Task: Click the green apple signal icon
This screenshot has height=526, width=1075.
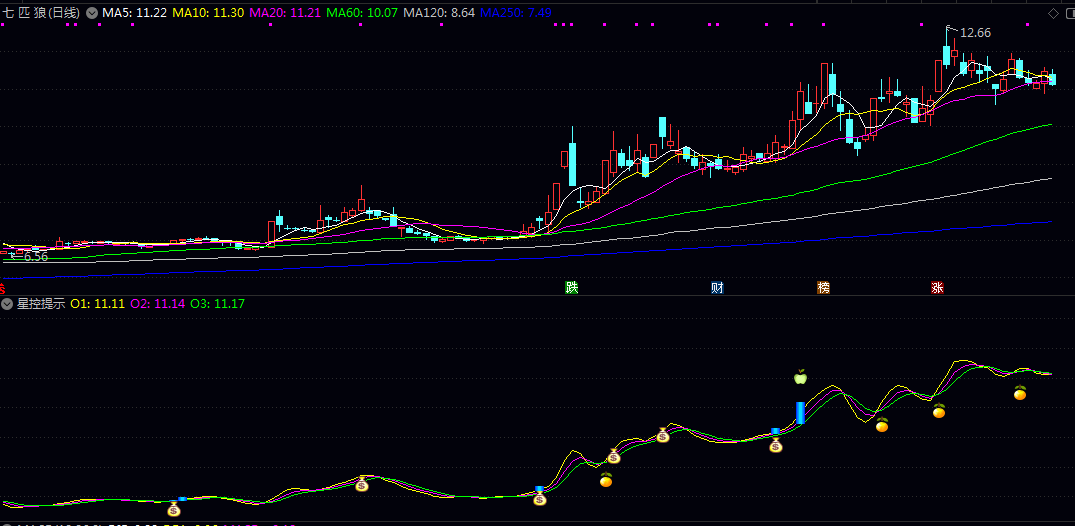Action: coord(800,377)
